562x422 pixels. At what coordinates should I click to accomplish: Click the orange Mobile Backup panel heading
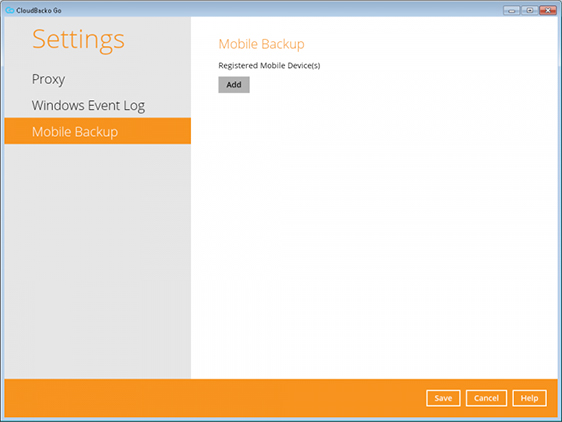261,44
